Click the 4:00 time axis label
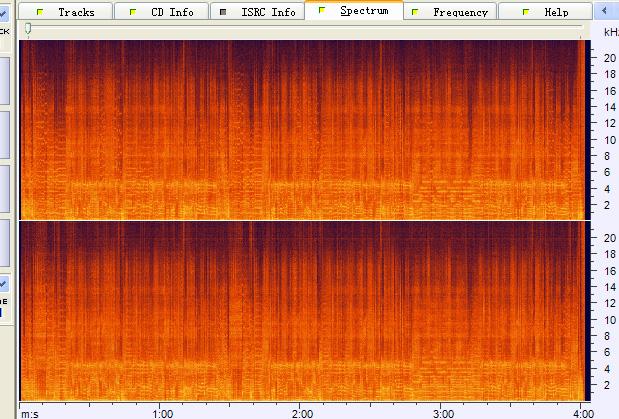The height and width of the screenshot is (419, 619). (583, 414)
